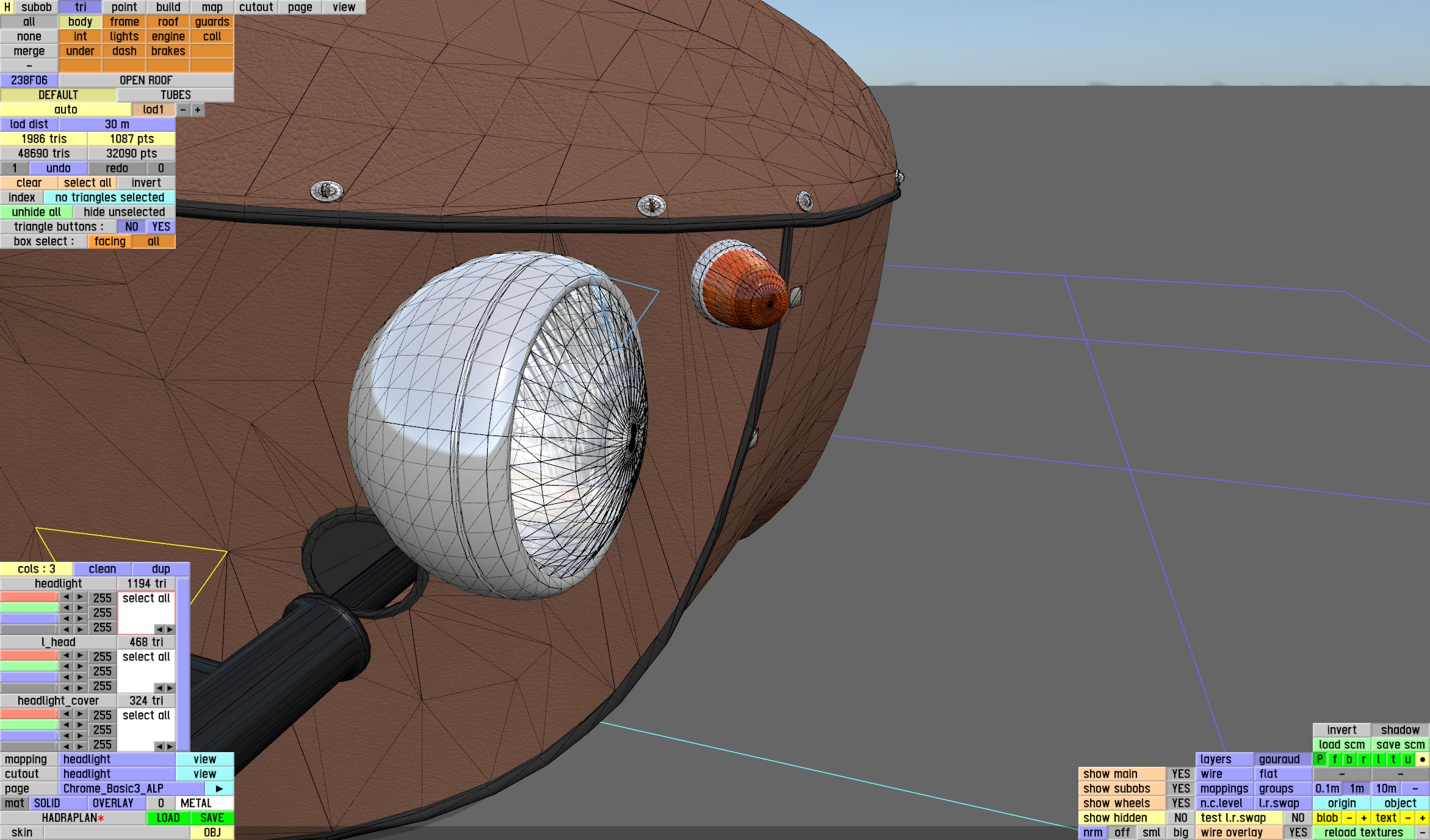1430x840 pixels.
Task: Click the lod minus button
Action: (x=183, y=110)
